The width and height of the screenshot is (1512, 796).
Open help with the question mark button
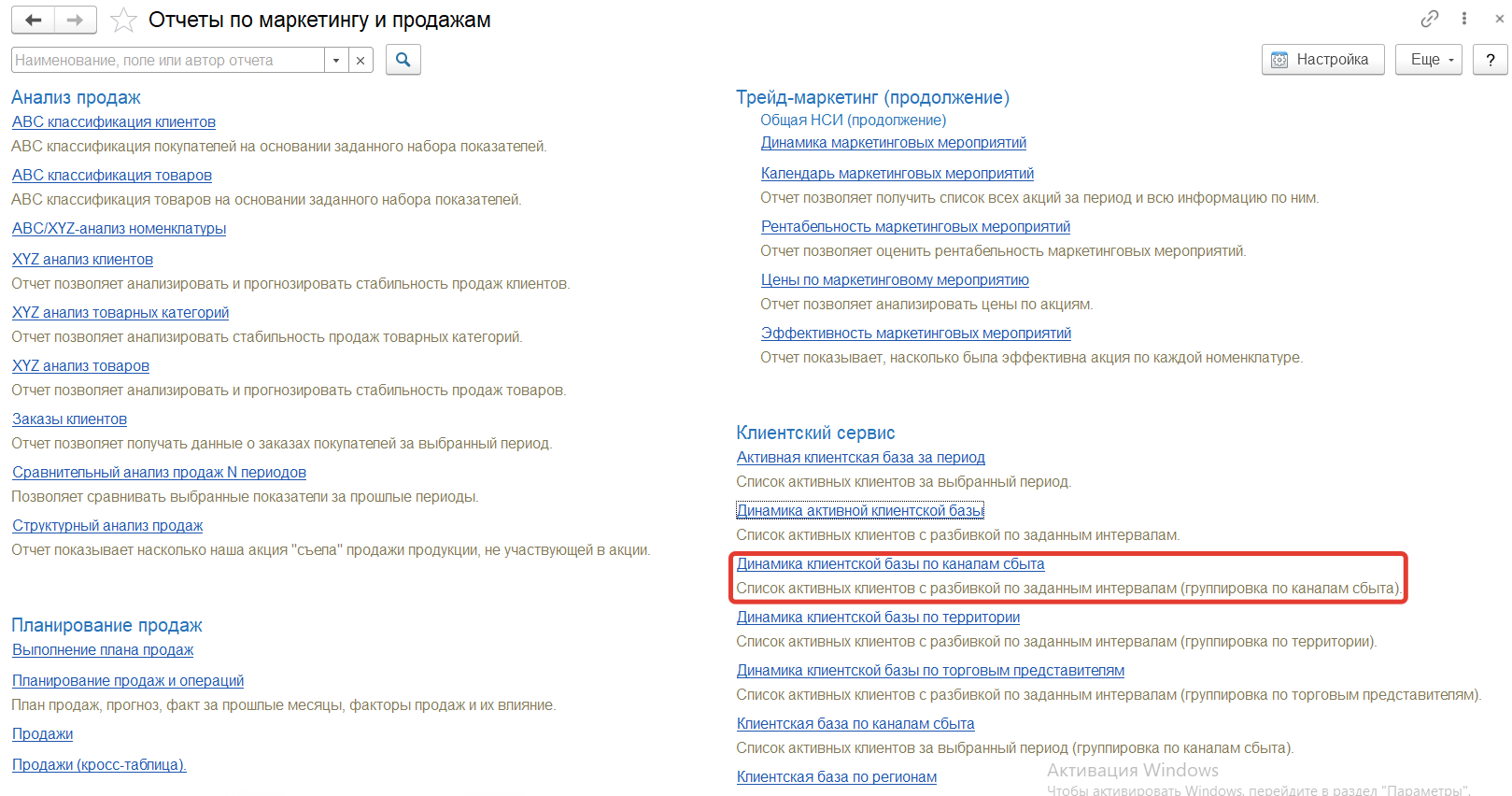tap(1490, 60)
